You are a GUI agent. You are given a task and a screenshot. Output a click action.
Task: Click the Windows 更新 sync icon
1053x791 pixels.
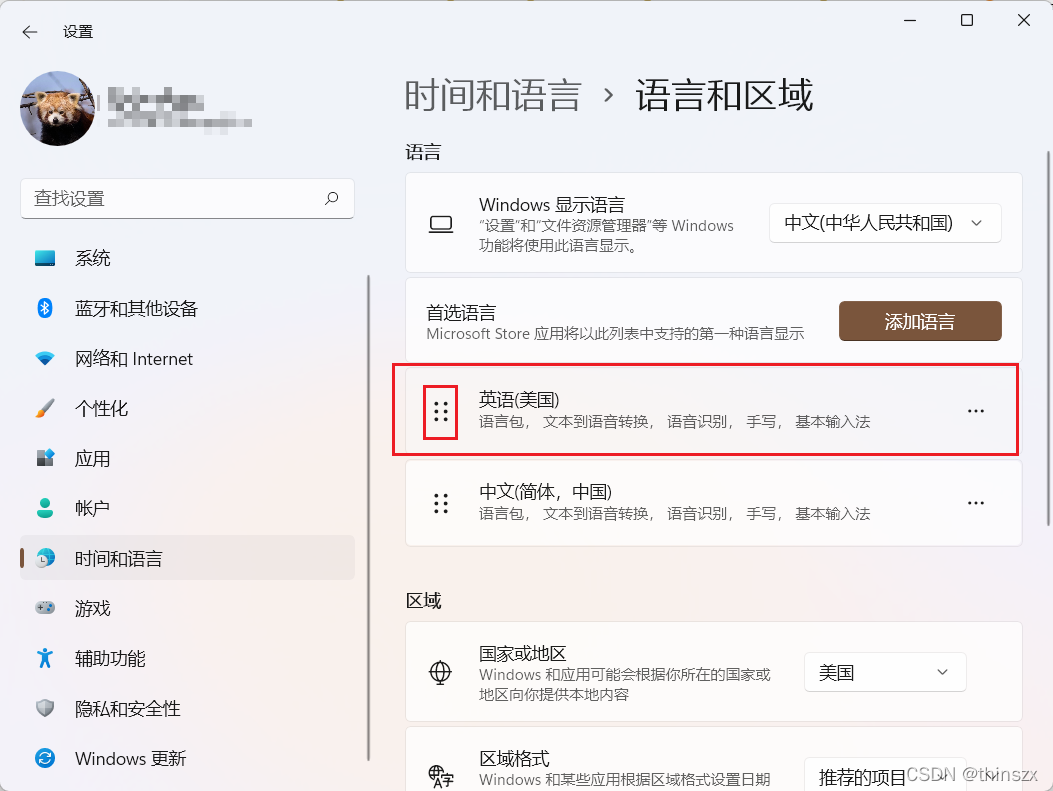point(45,758)
